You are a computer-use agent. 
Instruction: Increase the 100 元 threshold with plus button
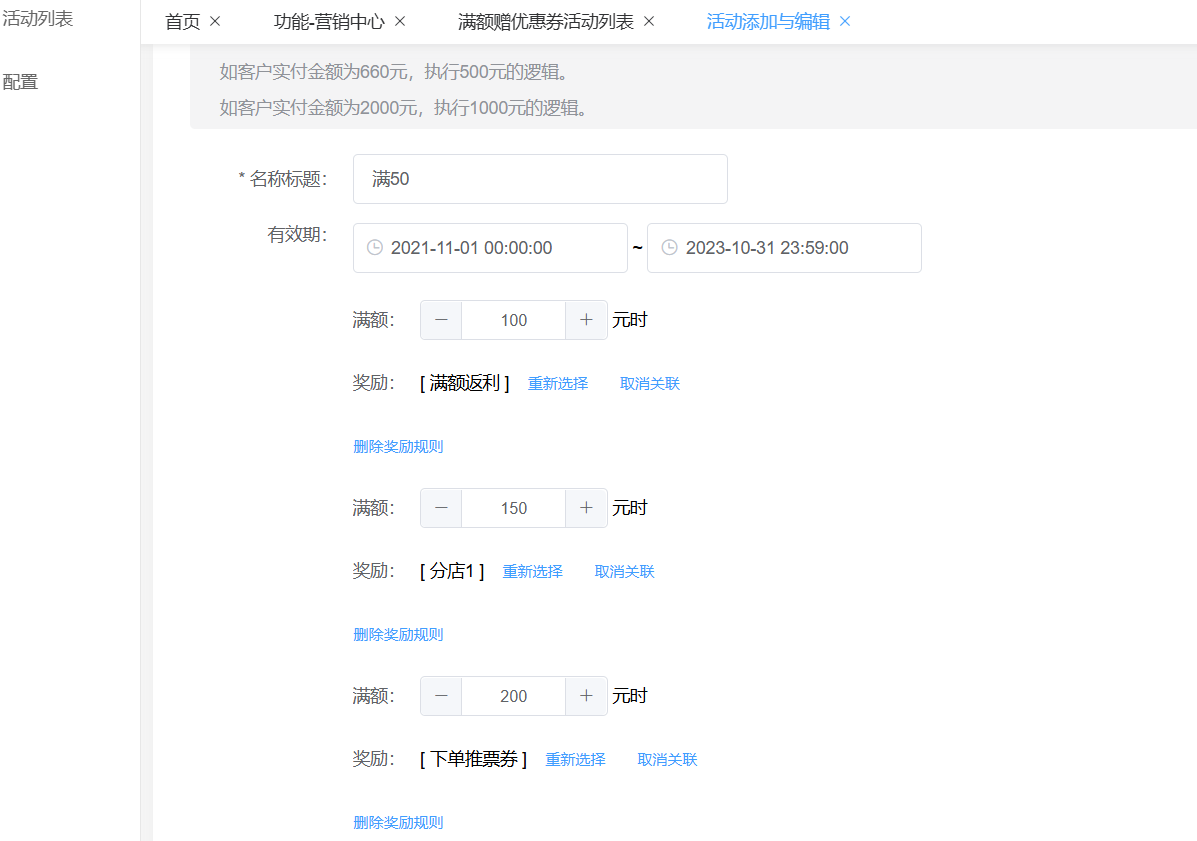pyautogui.click(x=586, y=320)
